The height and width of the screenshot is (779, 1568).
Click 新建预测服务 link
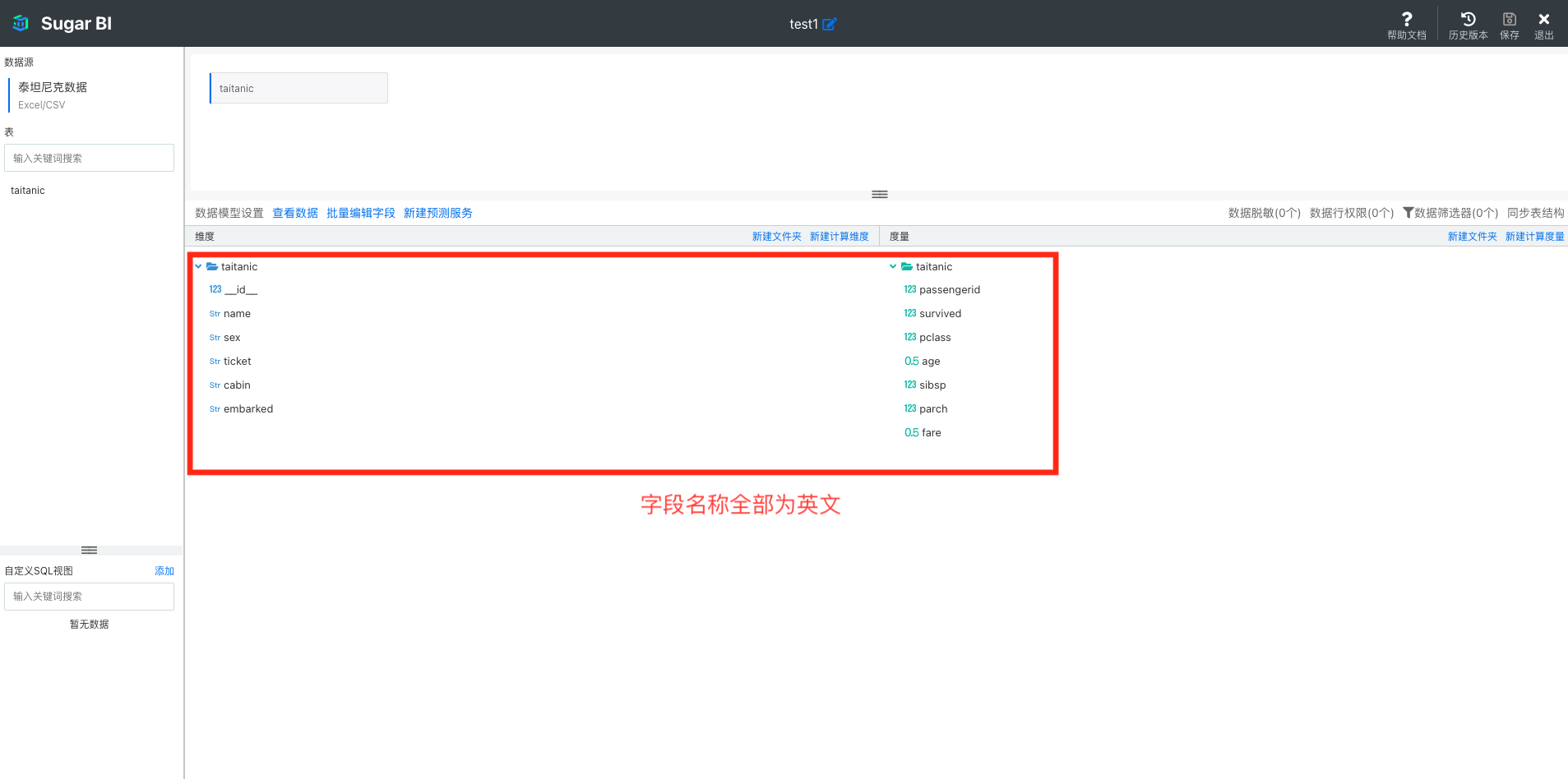438,213
